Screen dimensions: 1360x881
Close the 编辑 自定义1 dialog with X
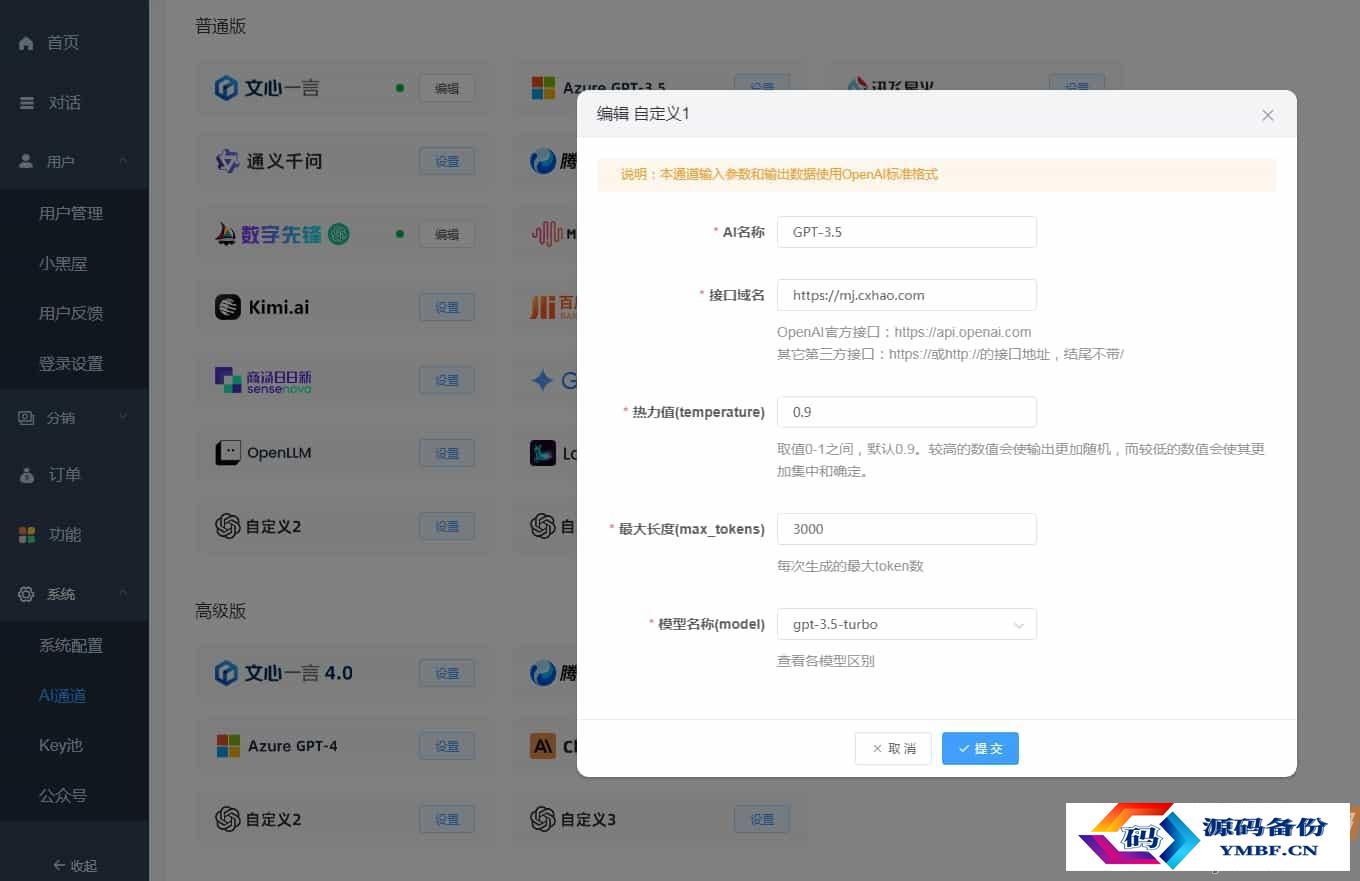(1268, 115)
